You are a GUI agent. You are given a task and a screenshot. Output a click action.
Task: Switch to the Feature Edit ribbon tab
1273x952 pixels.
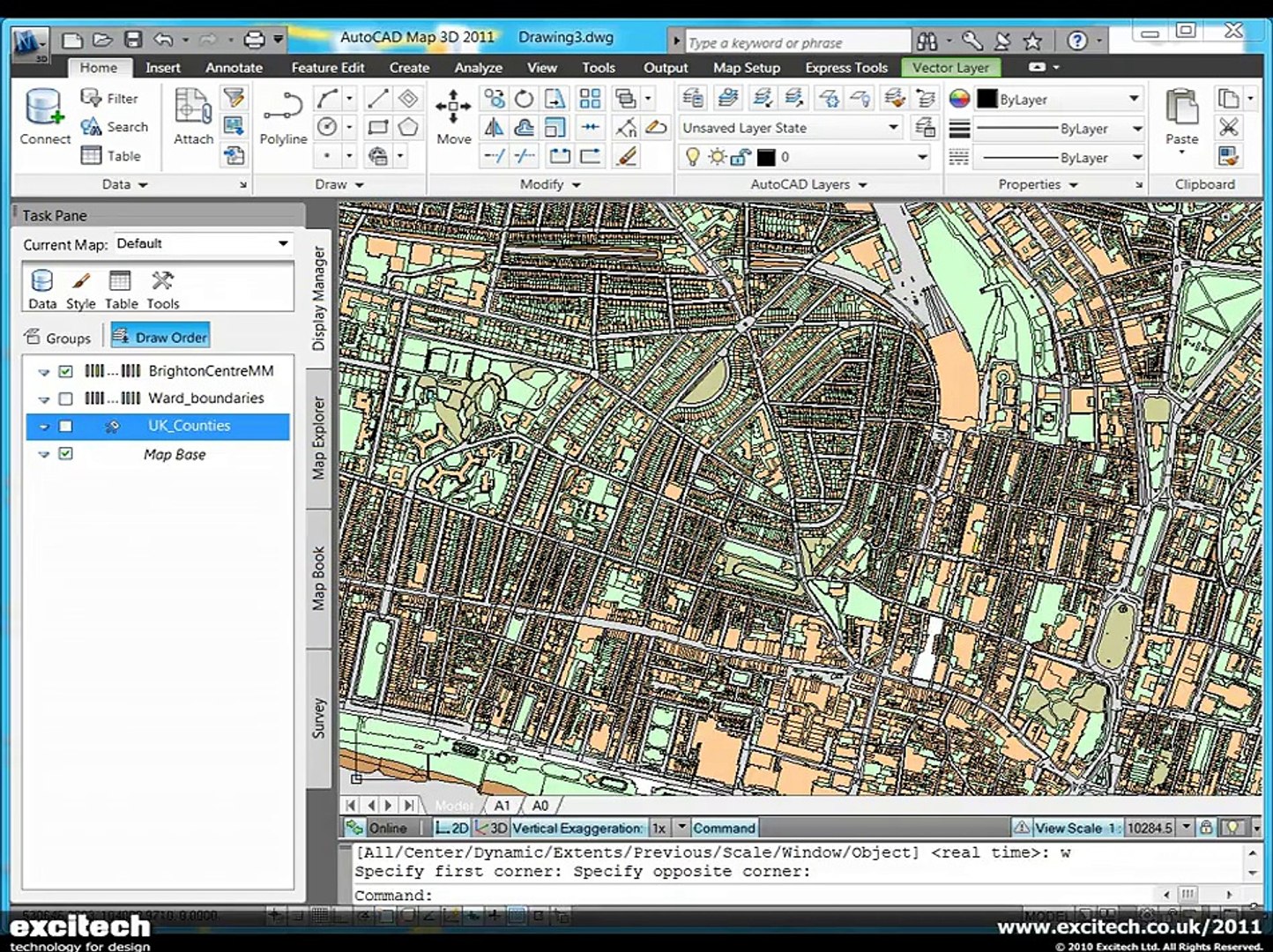327,68
